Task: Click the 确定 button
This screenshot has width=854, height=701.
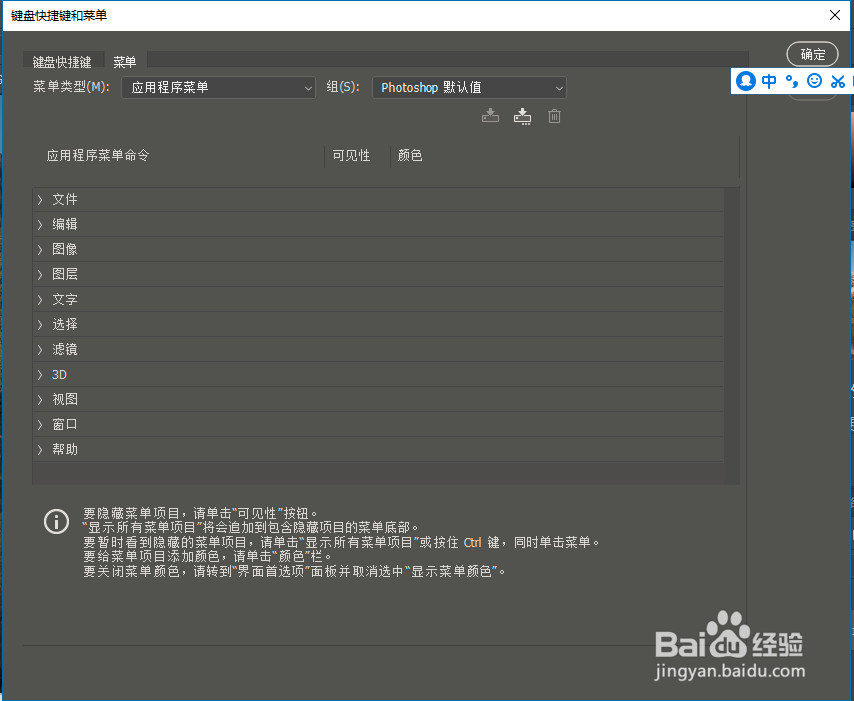Action: click(x=812, y=54)
